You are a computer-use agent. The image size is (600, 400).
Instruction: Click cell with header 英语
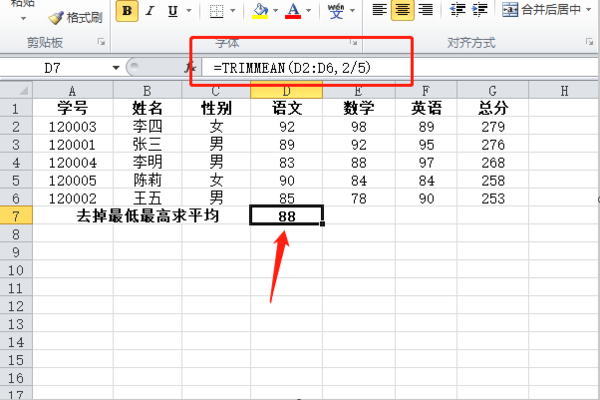coord(426,108)
